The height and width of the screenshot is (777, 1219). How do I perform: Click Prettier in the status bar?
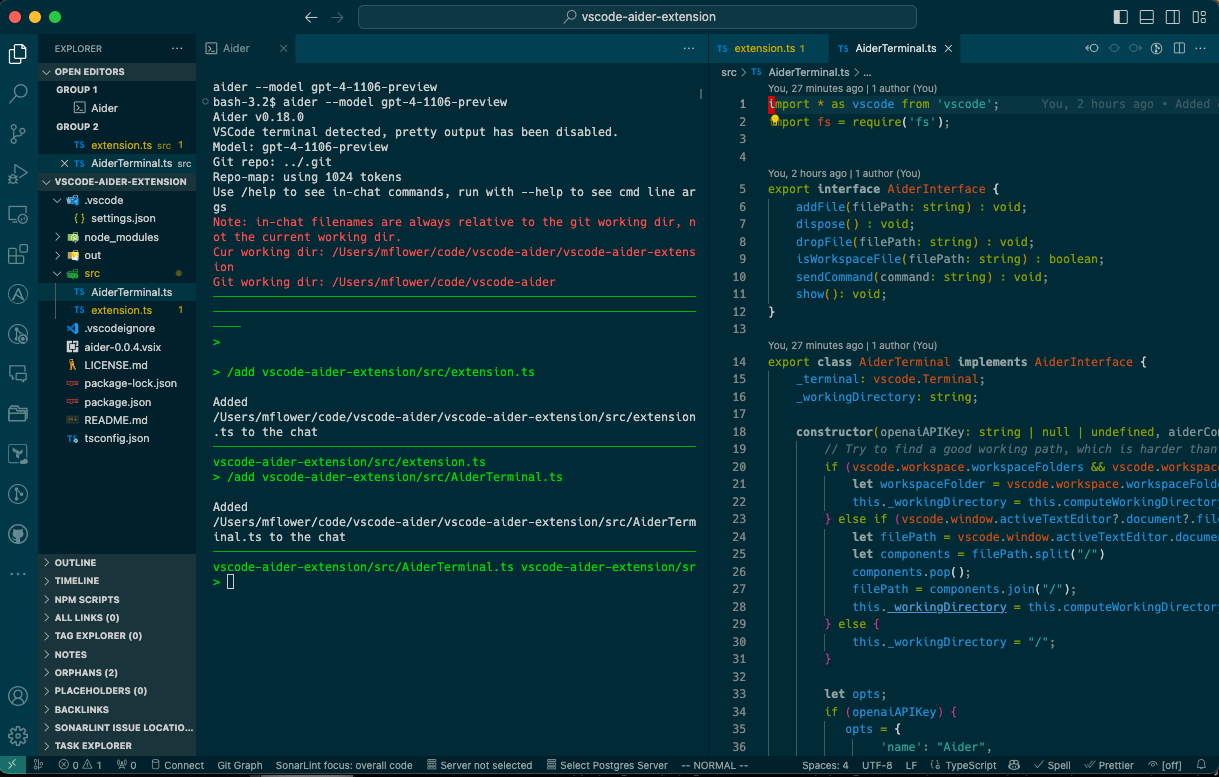(1109, 766)
